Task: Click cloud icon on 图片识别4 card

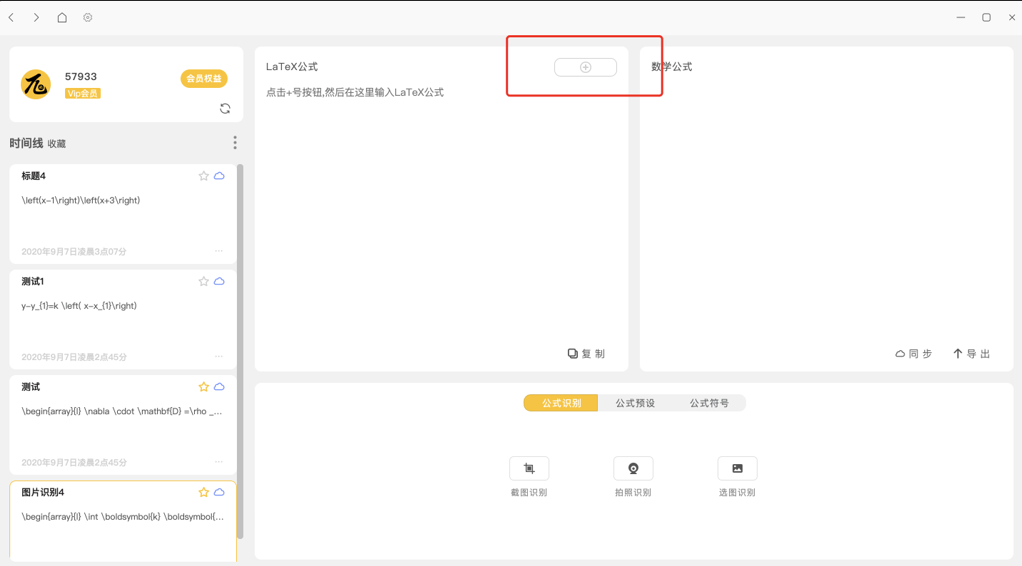Action: (x=219, y=493)
